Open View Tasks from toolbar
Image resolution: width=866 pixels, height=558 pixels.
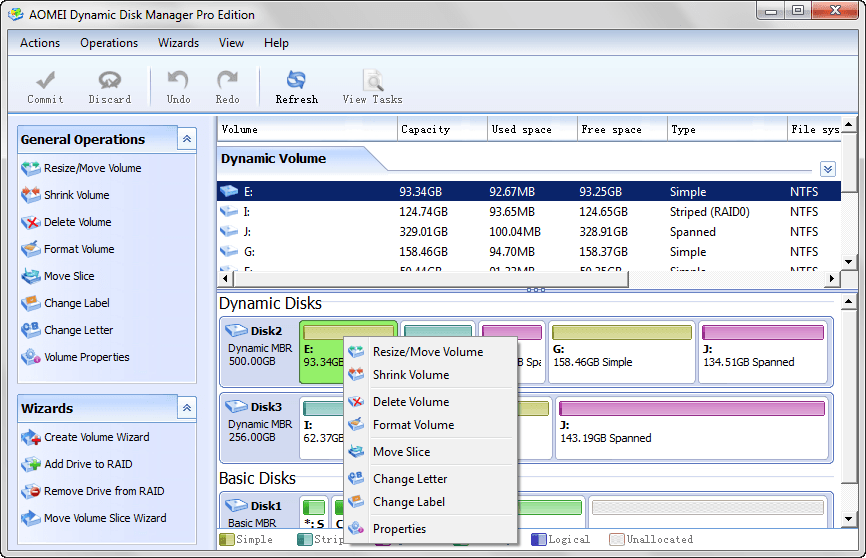pos(372,81)
